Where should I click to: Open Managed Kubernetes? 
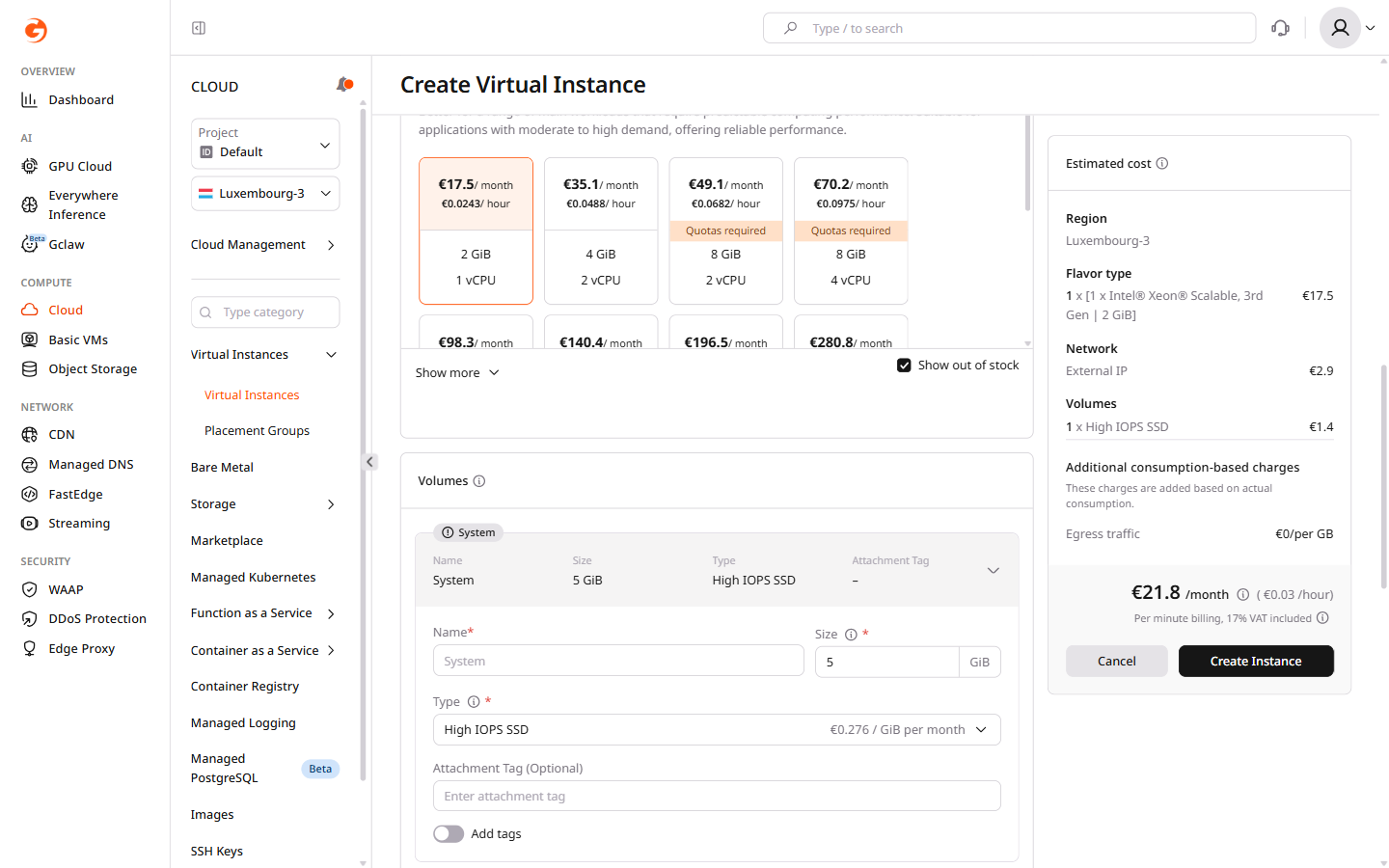(x=253, y=578)
